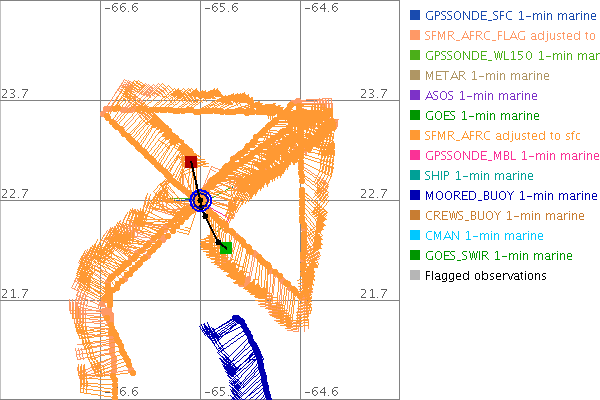This screenshot has width=600, height=400.
Task: Click the METAR tan legend swatch
Action: coord(415,76)
